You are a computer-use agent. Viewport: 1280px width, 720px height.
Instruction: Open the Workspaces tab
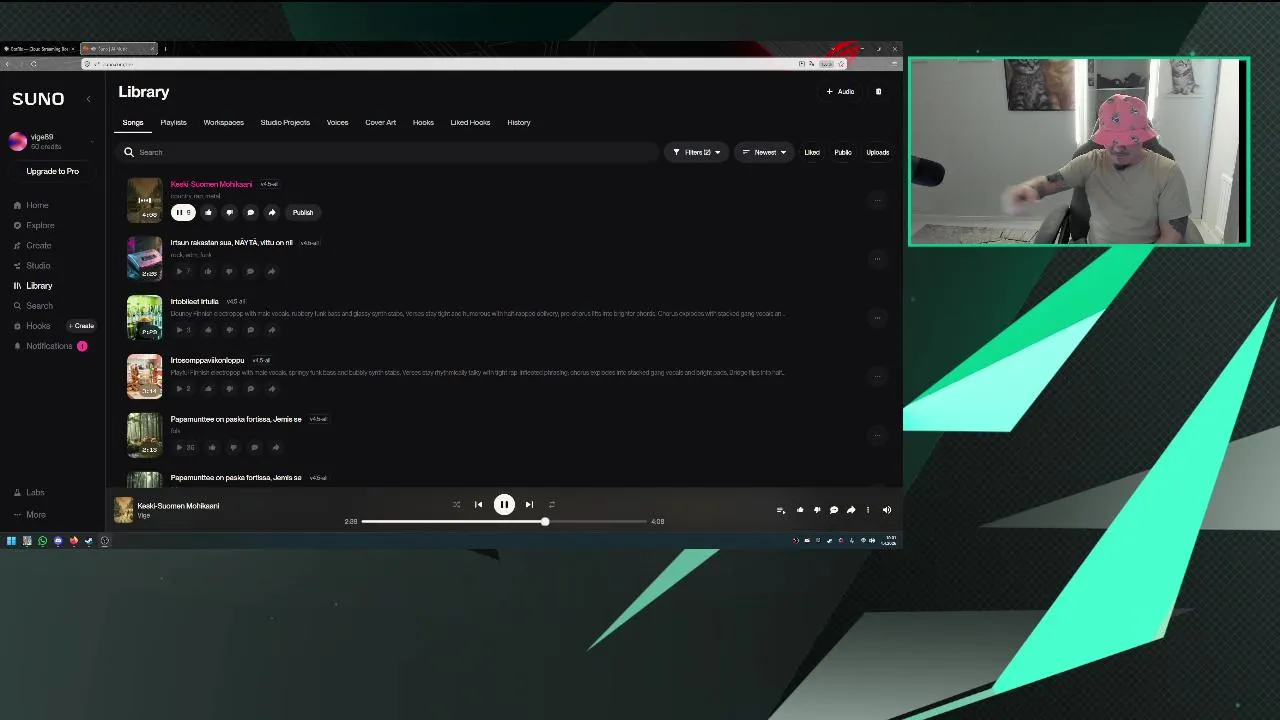223,122
